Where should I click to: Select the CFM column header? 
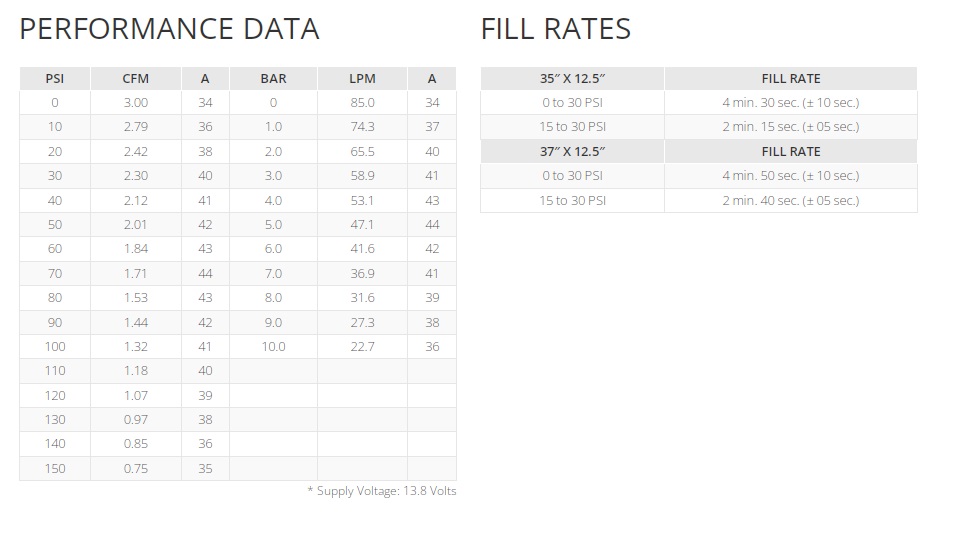point(135,78)
